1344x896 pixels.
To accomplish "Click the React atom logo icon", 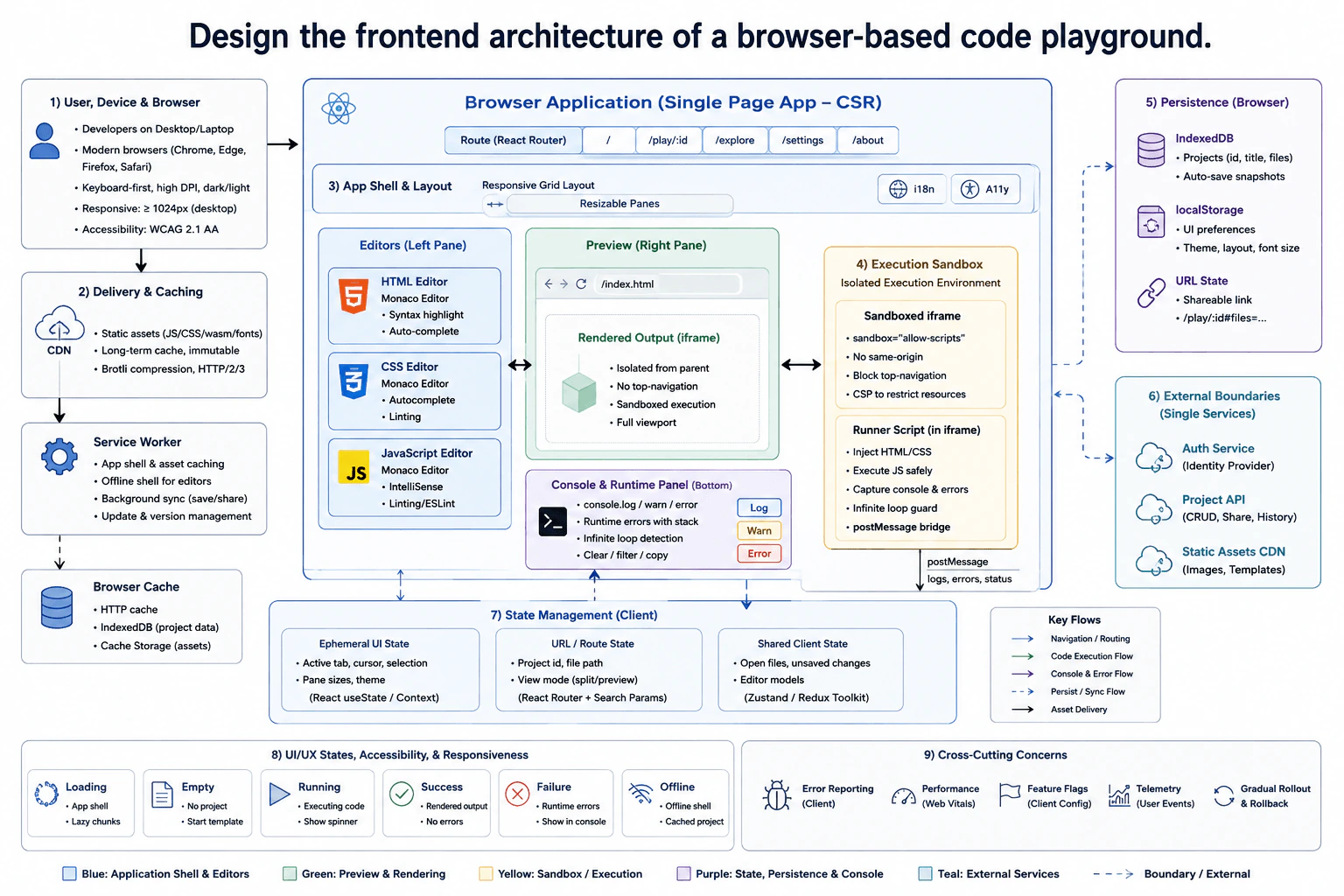I will [x=339, y=109].
